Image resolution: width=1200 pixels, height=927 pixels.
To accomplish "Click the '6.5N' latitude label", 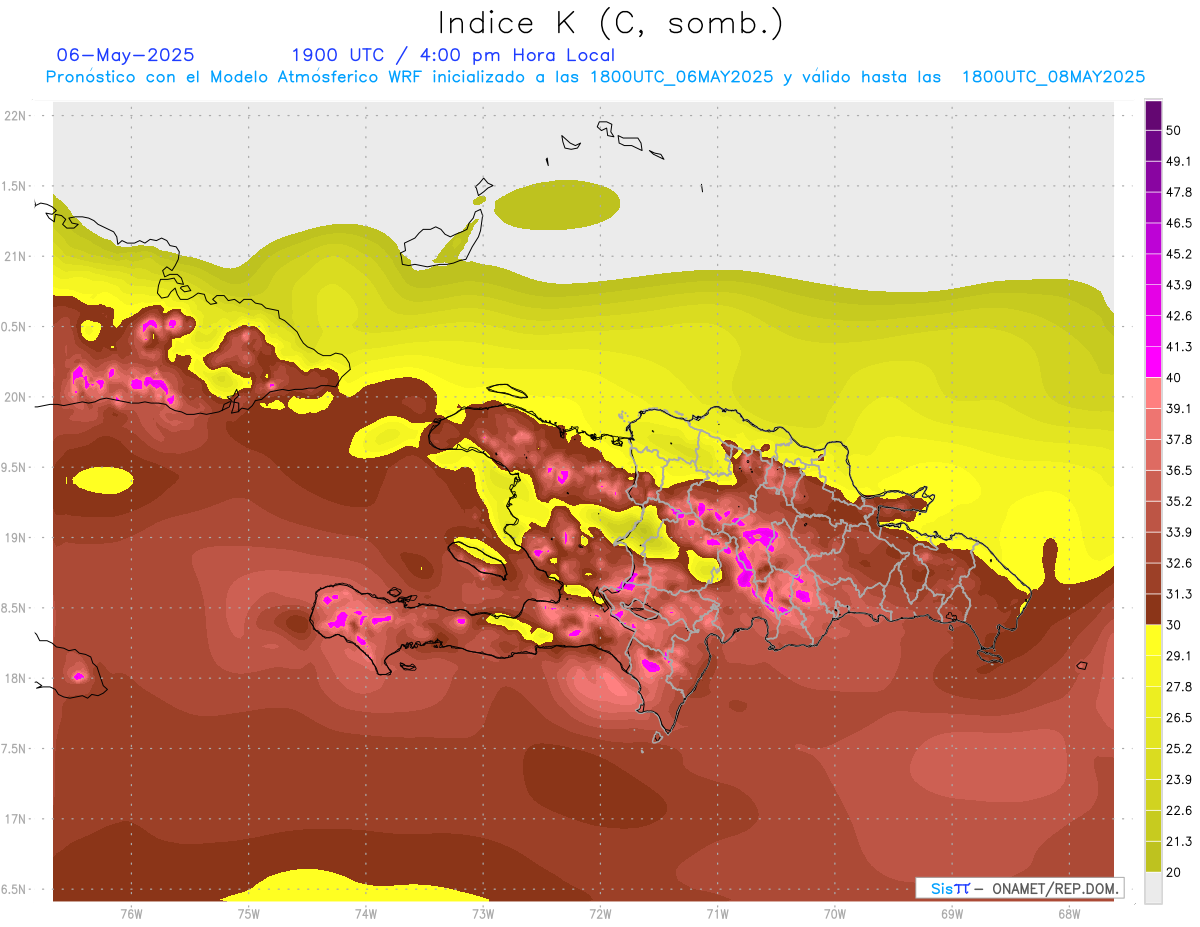I will click(15, 890).
